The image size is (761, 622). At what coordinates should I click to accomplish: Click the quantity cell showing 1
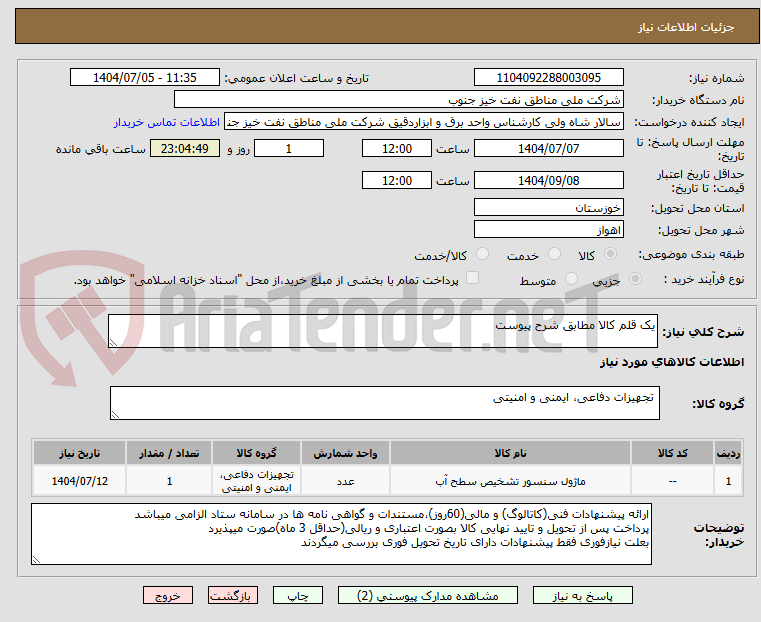[x=169, y=481]
